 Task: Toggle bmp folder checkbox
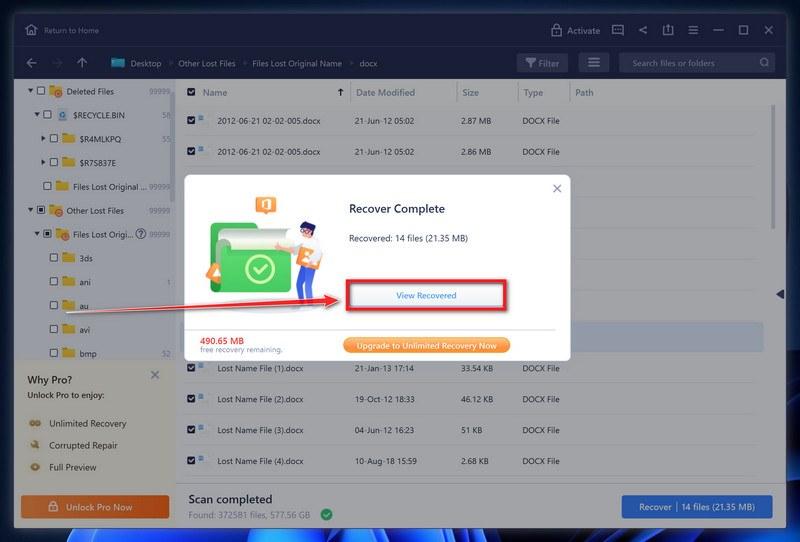(54, 353)
